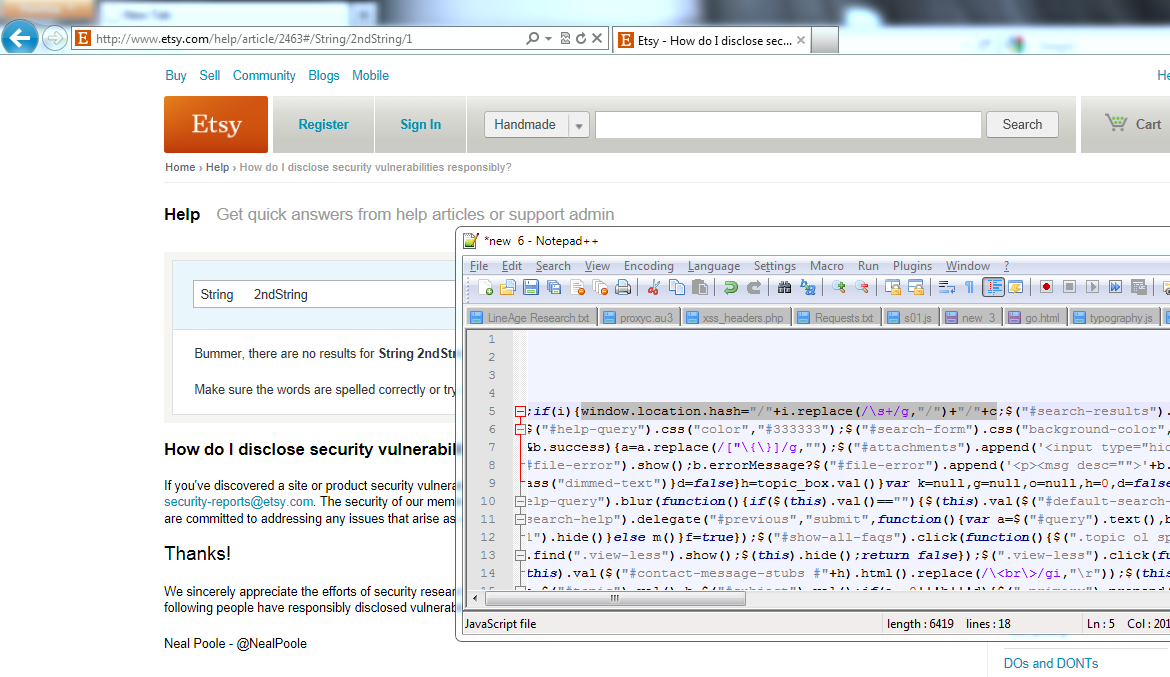This screenshot has width=1170, height=677.
Task: Switch to the typography.js tab
Action: (1113, 317)
